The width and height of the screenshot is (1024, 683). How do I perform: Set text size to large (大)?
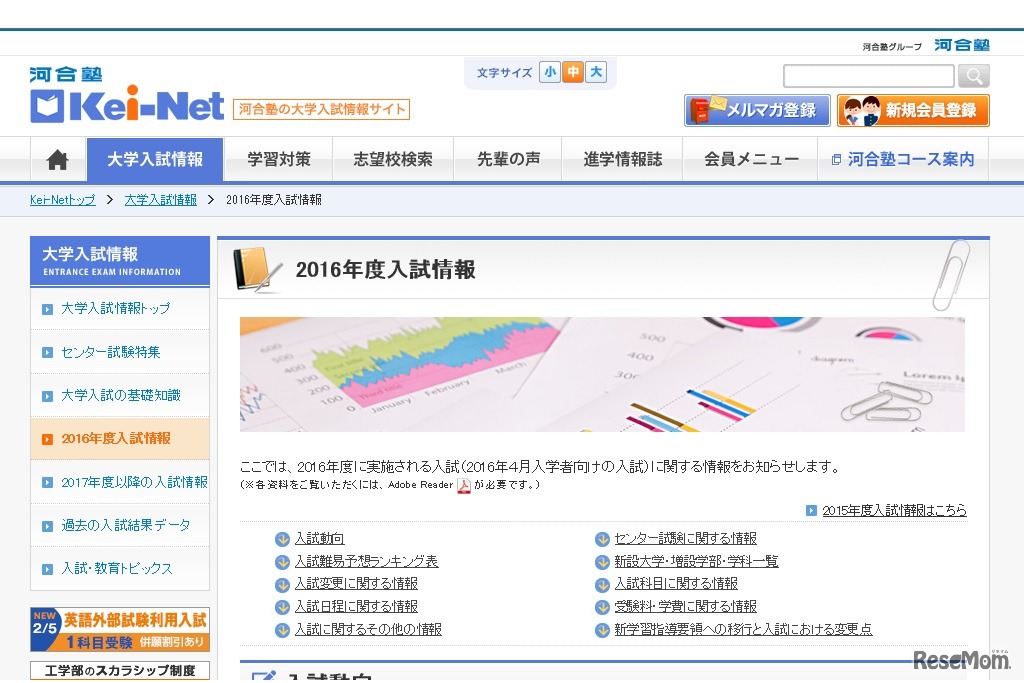coord(596,72)
